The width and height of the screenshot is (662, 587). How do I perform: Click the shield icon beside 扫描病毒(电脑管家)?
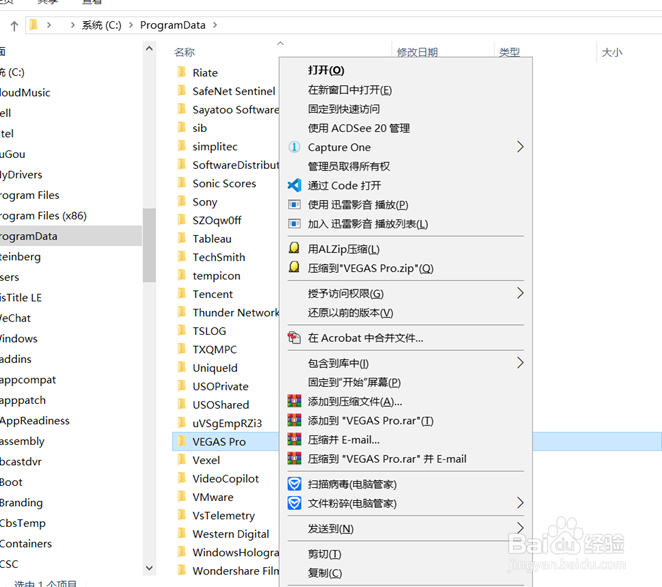point(294,484)
